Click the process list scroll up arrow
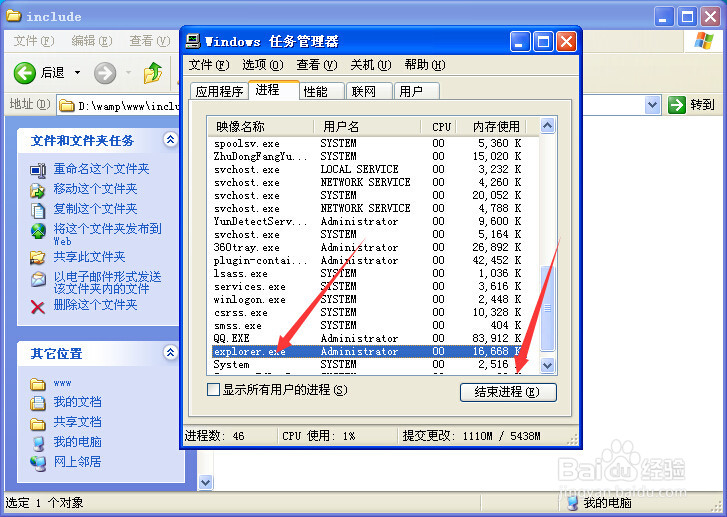The height and width of the screenshot is (517, 727). tap(548, 126)
